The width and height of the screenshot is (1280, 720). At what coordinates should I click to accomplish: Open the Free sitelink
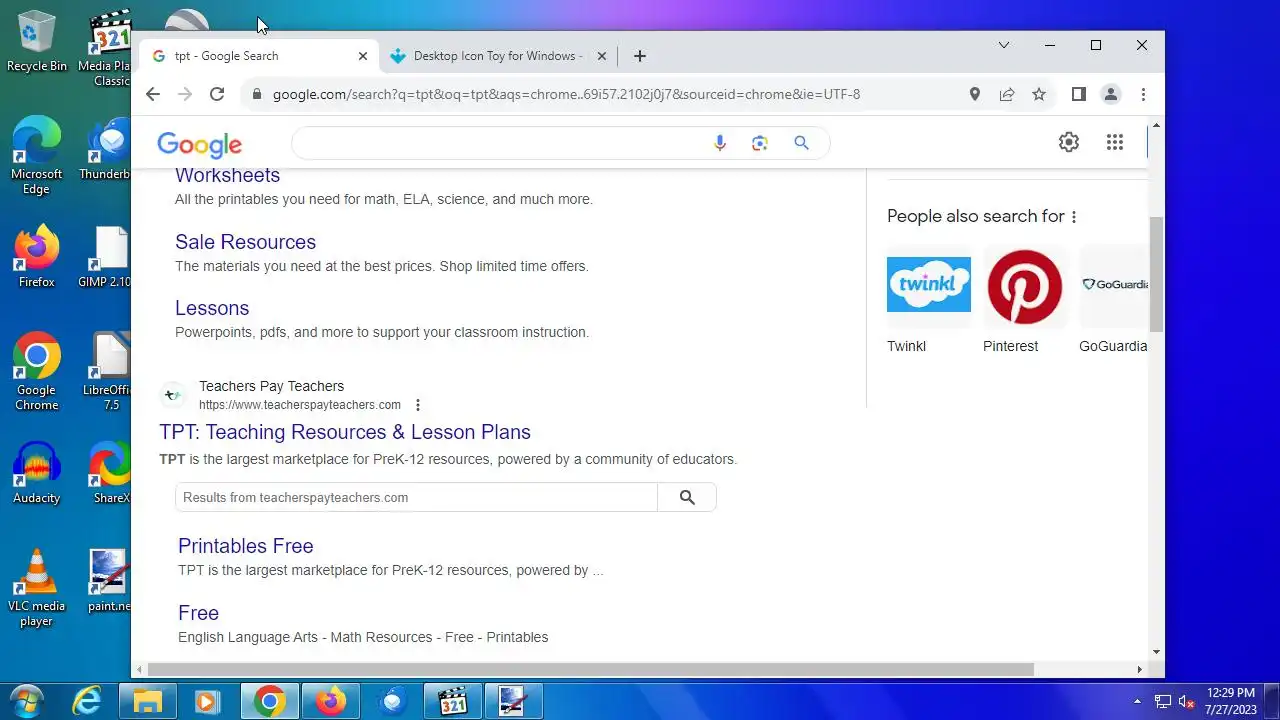tap(198, 613)
